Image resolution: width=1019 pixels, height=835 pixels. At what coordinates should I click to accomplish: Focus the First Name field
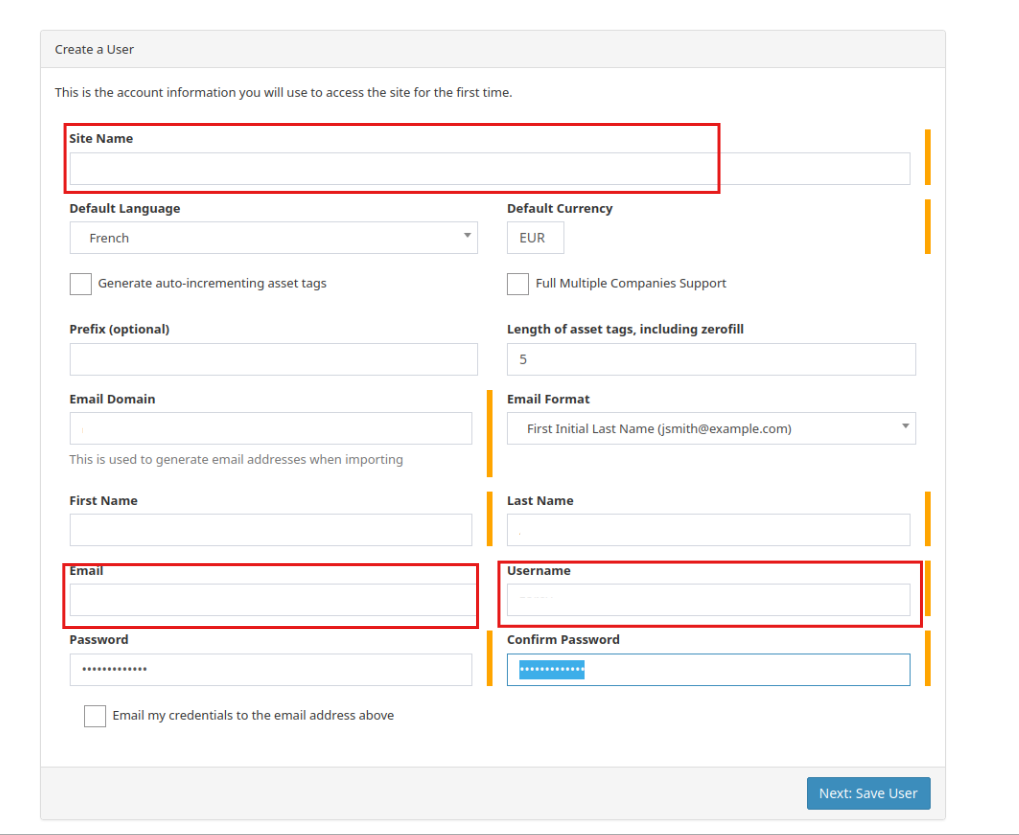(x=270, y=530)
